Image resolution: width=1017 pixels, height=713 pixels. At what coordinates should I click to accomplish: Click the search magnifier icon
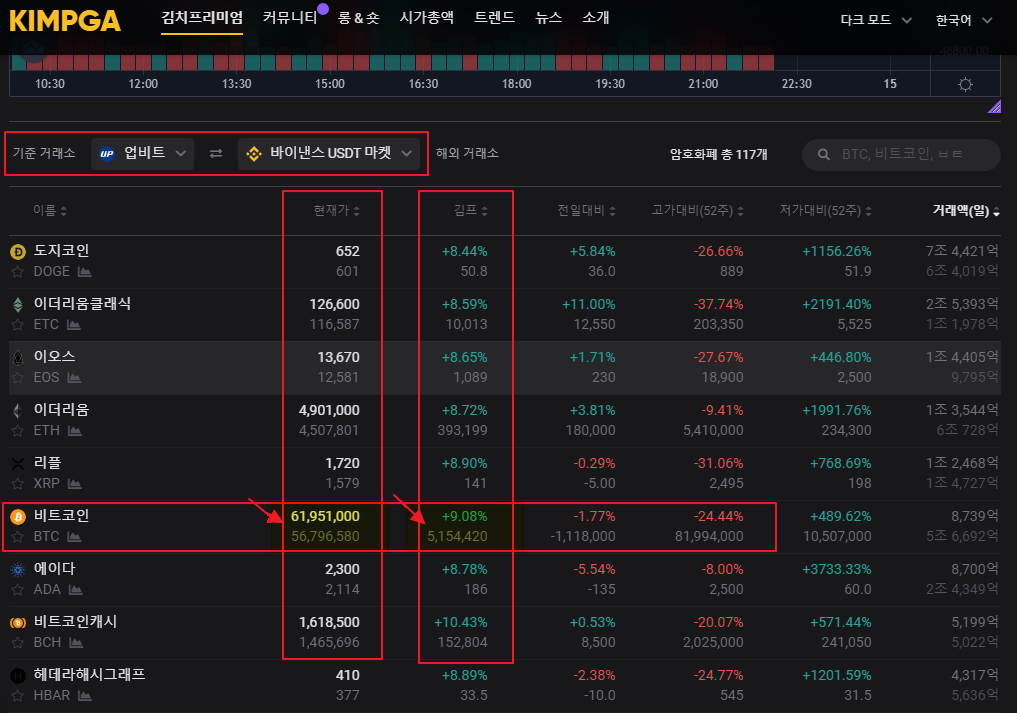pos(824,154)
